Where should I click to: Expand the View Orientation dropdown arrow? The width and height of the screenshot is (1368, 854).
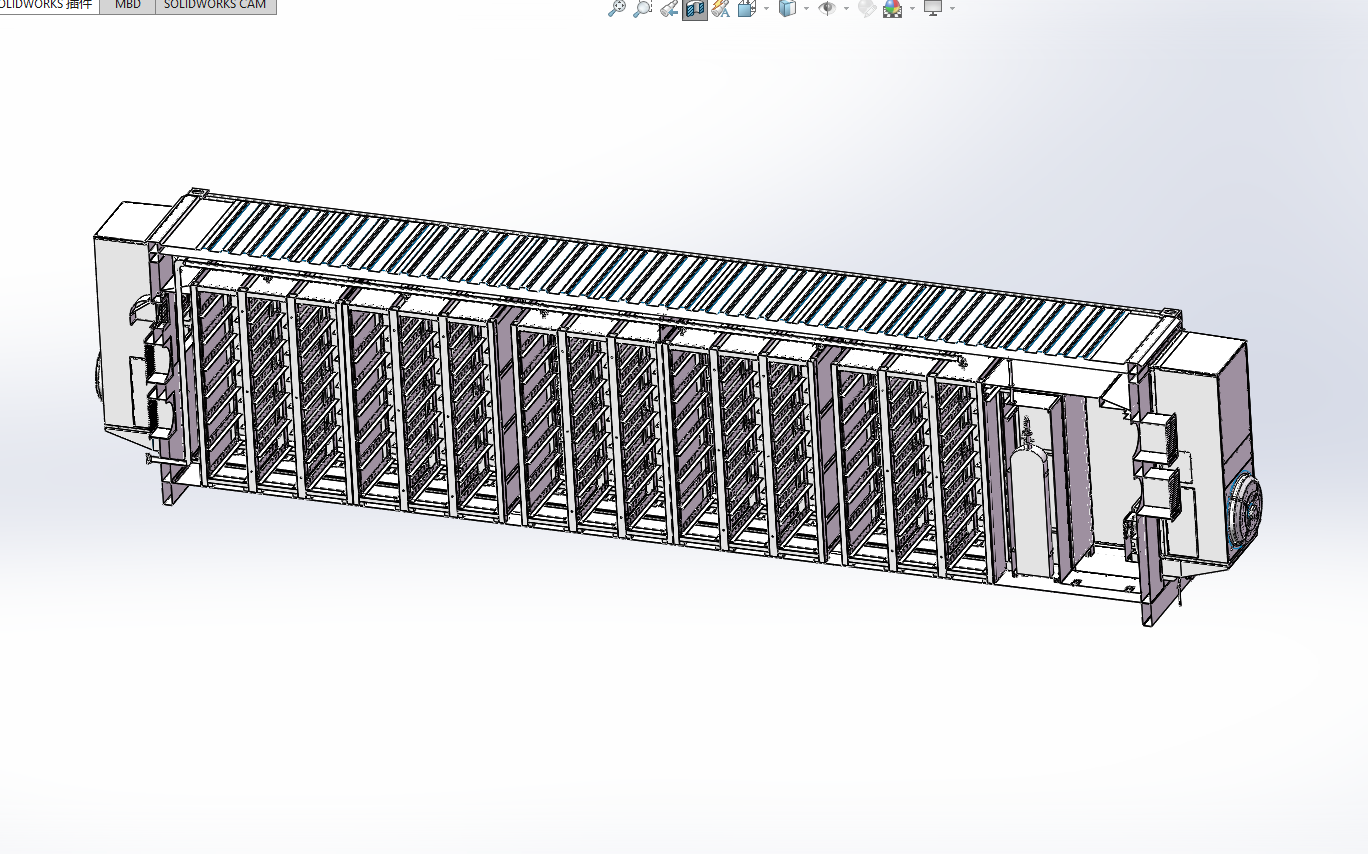[766, 8]
